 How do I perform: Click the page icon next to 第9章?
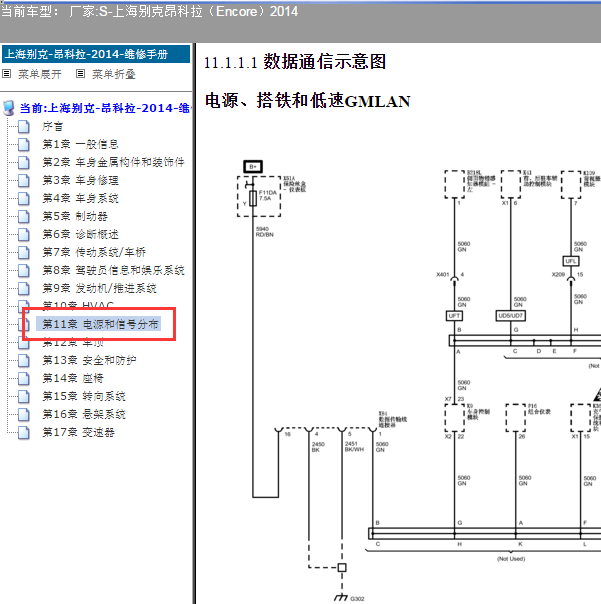[24, 289]
